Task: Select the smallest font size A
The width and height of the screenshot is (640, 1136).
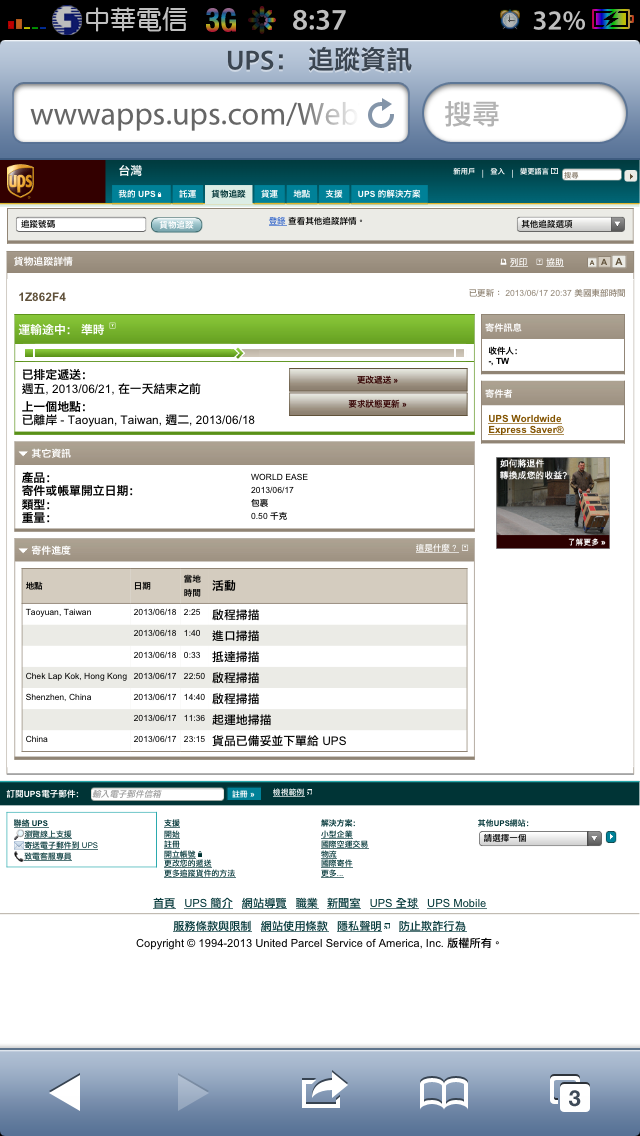Action: coord(592,262)
